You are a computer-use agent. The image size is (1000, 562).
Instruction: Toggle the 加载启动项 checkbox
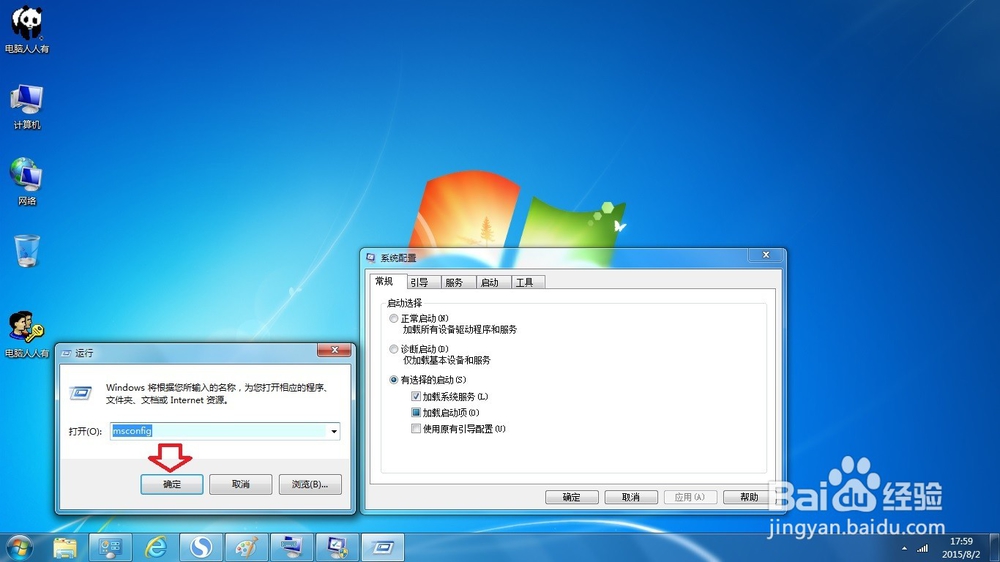point(416,413)
